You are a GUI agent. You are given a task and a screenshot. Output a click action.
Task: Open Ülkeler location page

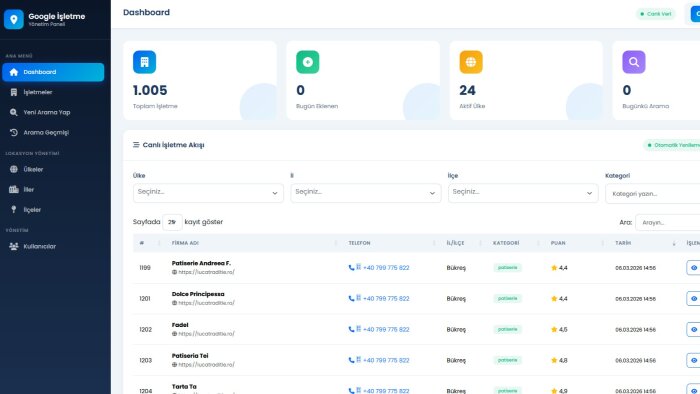[x=53, y=169]
